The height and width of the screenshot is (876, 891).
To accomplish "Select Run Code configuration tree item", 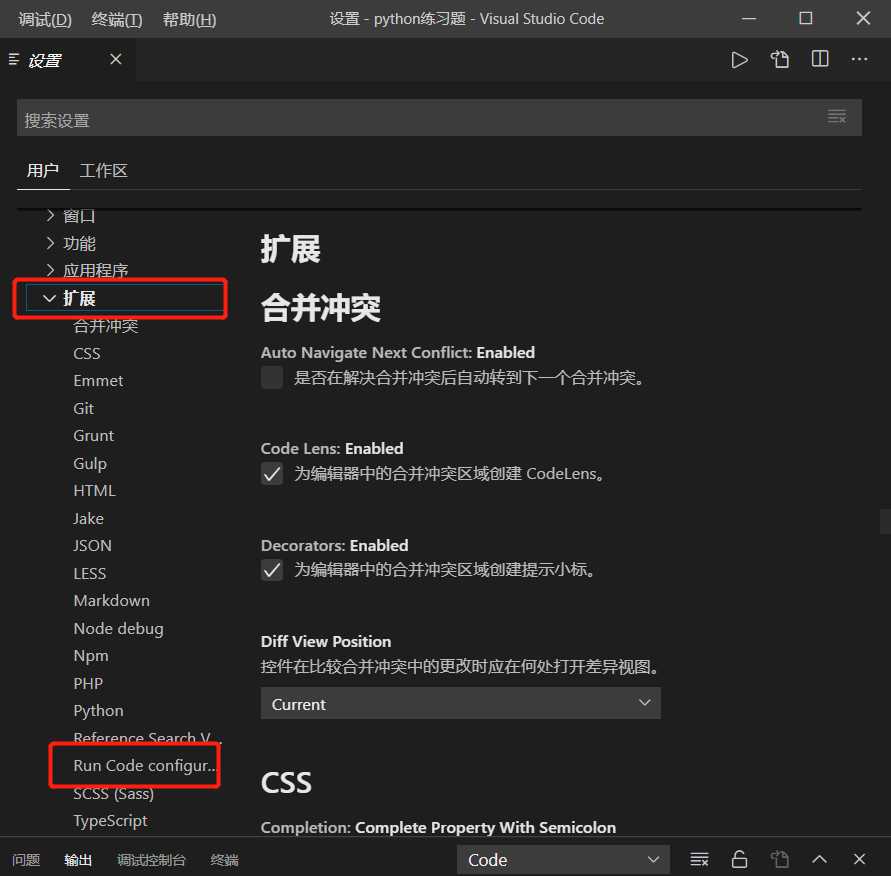I will [x=145, y=766].
